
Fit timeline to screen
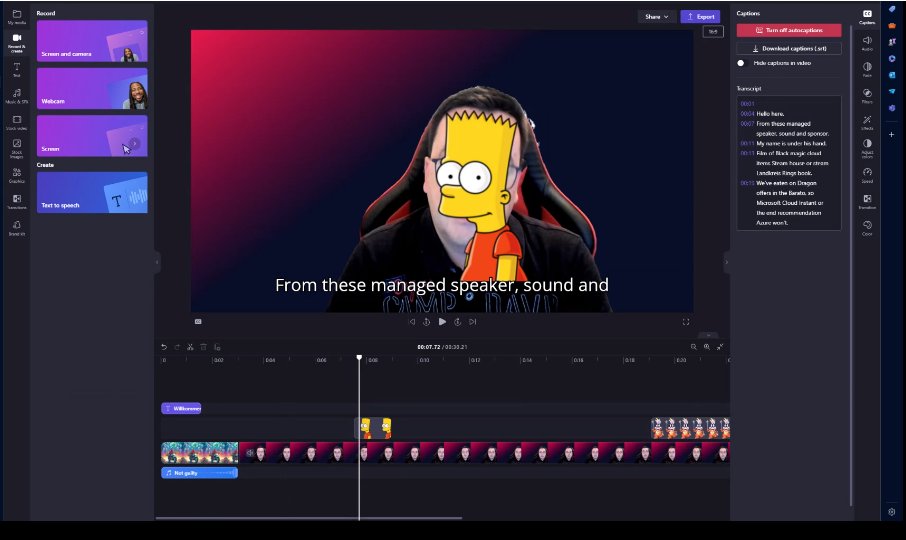(x=720, y=347)
